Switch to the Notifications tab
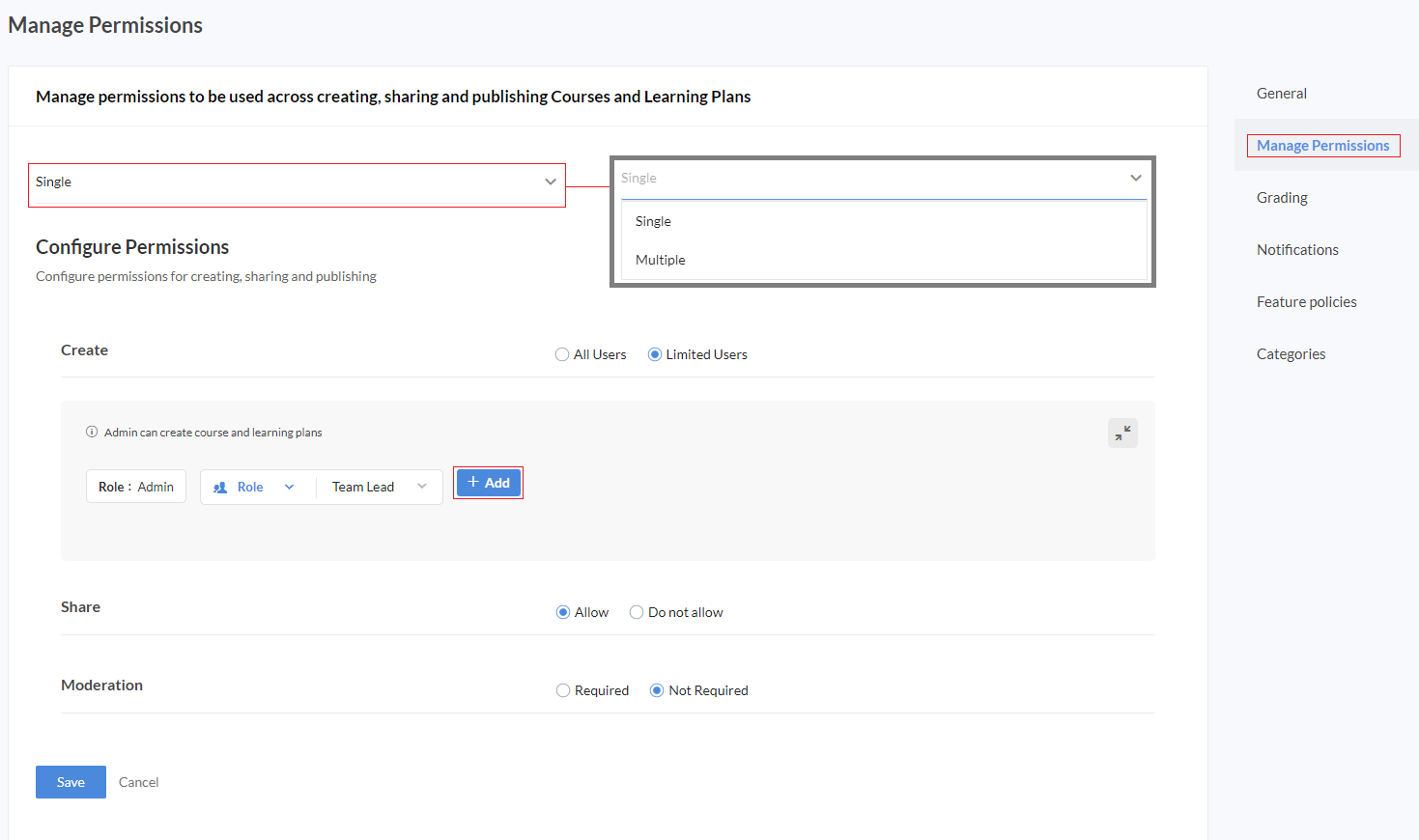The height and width of the screenshot is (840, 1419). coord(1297,250)
